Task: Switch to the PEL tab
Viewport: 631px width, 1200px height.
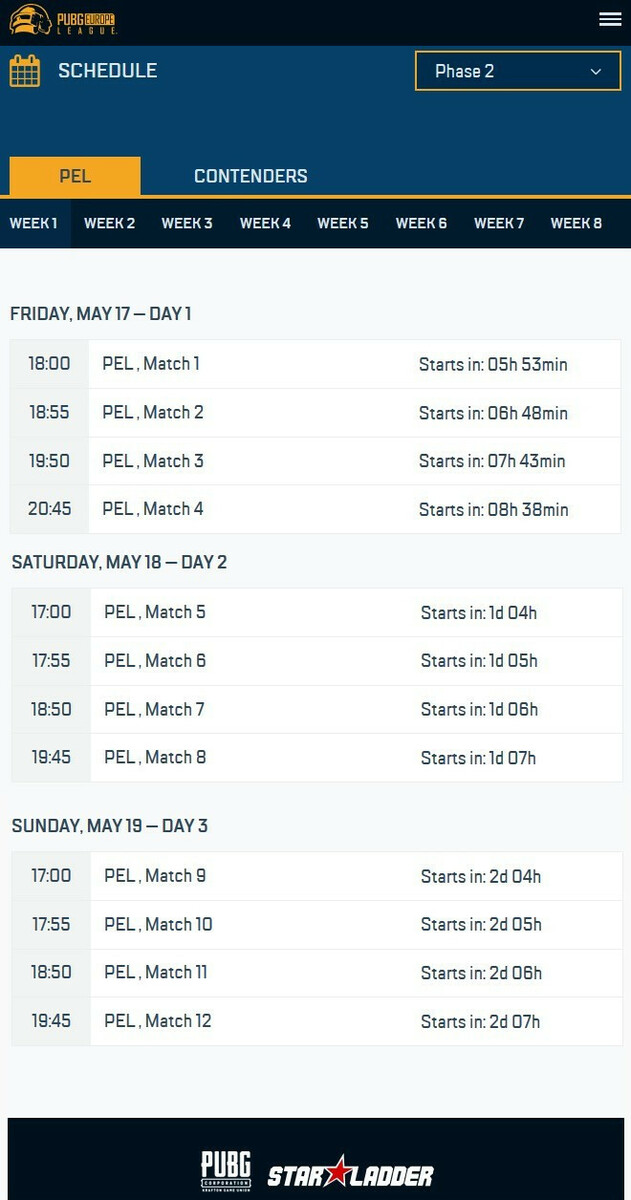Action: coord(75,176)
